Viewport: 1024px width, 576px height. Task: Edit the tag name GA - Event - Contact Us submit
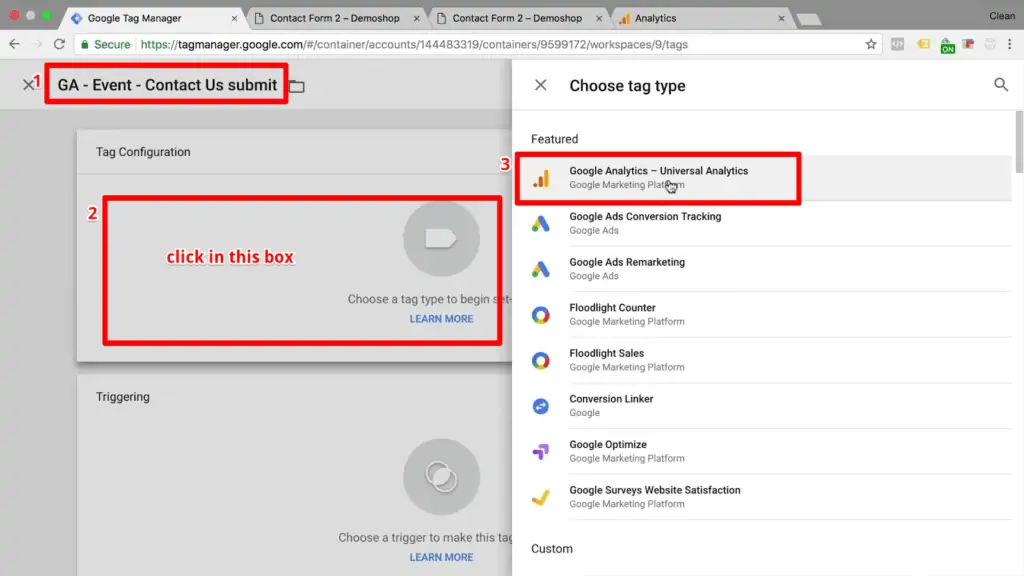[167, 85]
